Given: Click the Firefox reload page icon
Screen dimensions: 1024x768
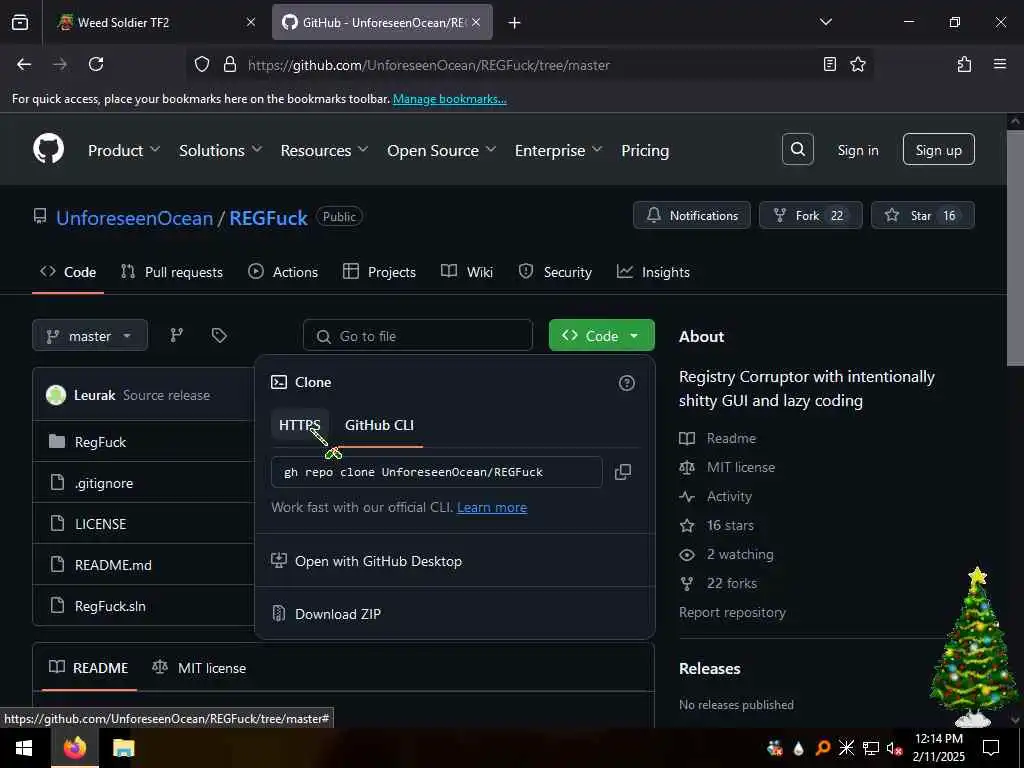Looking at the screenshot, I should tap(96, 64).
